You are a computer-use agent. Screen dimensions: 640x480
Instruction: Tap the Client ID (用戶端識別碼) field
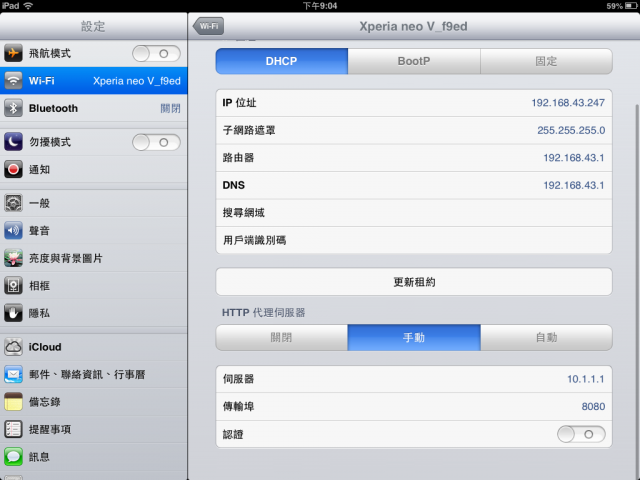click(x=414, y=240)
